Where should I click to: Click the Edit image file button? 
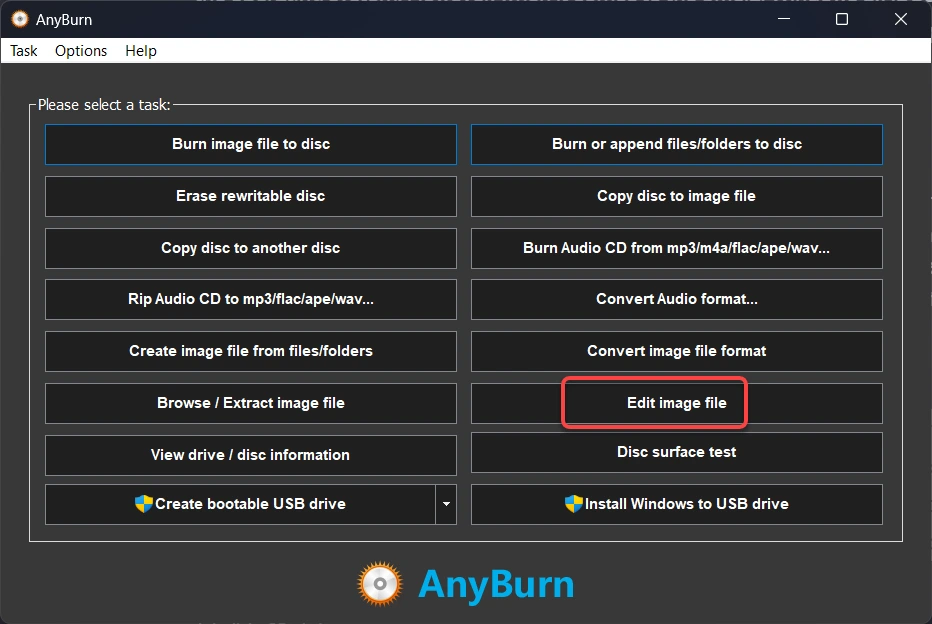coord(676,404)
